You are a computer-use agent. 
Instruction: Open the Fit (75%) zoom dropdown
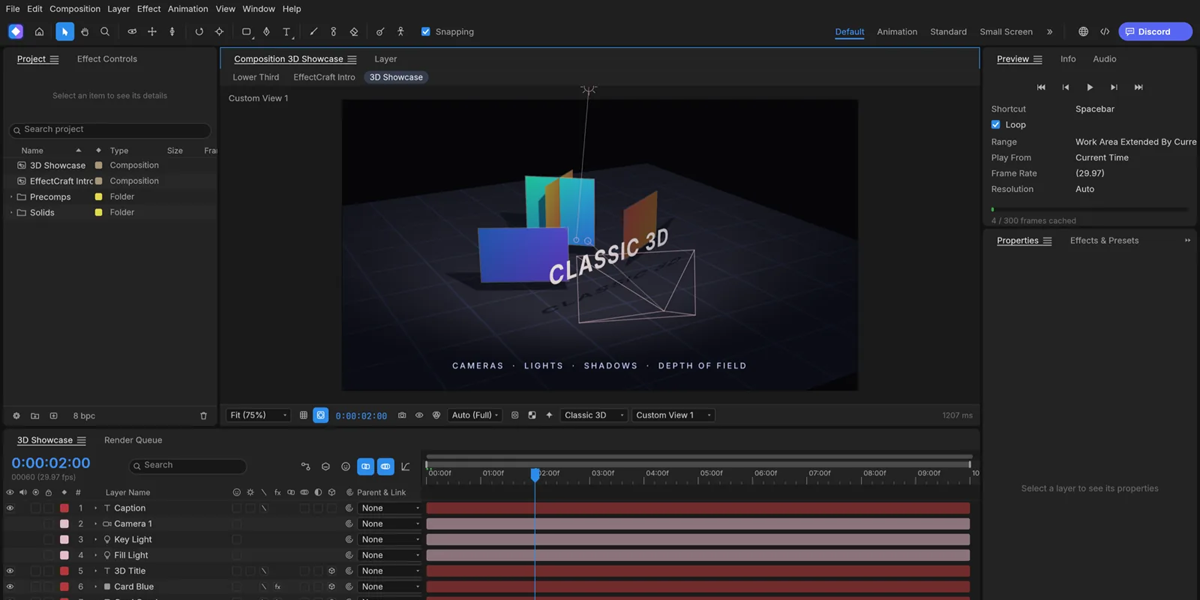tap(259, 415)
